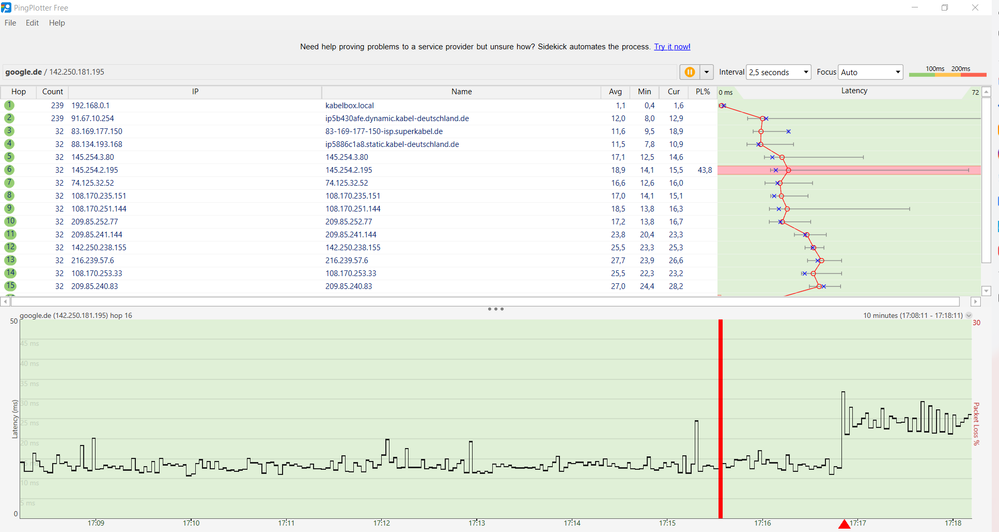The width and height of the screenshot is (999, 532).
Task: Click IP 74.125.32.52 in hop 7 row
Action: click(92, 183)
